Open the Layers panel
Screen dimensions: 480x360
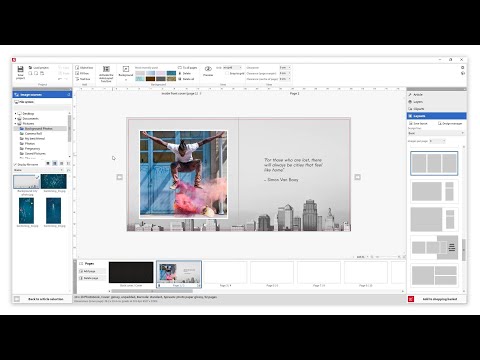[x=437, y=102]
